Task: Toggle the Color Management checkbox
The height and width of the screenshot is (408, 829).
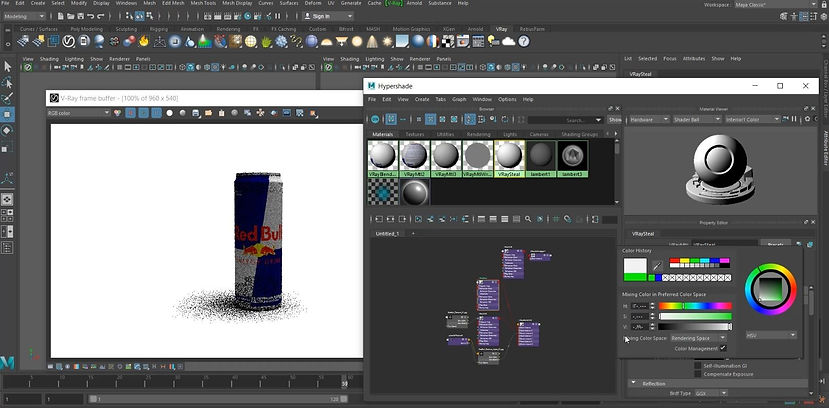Action: tap(723, 348)
